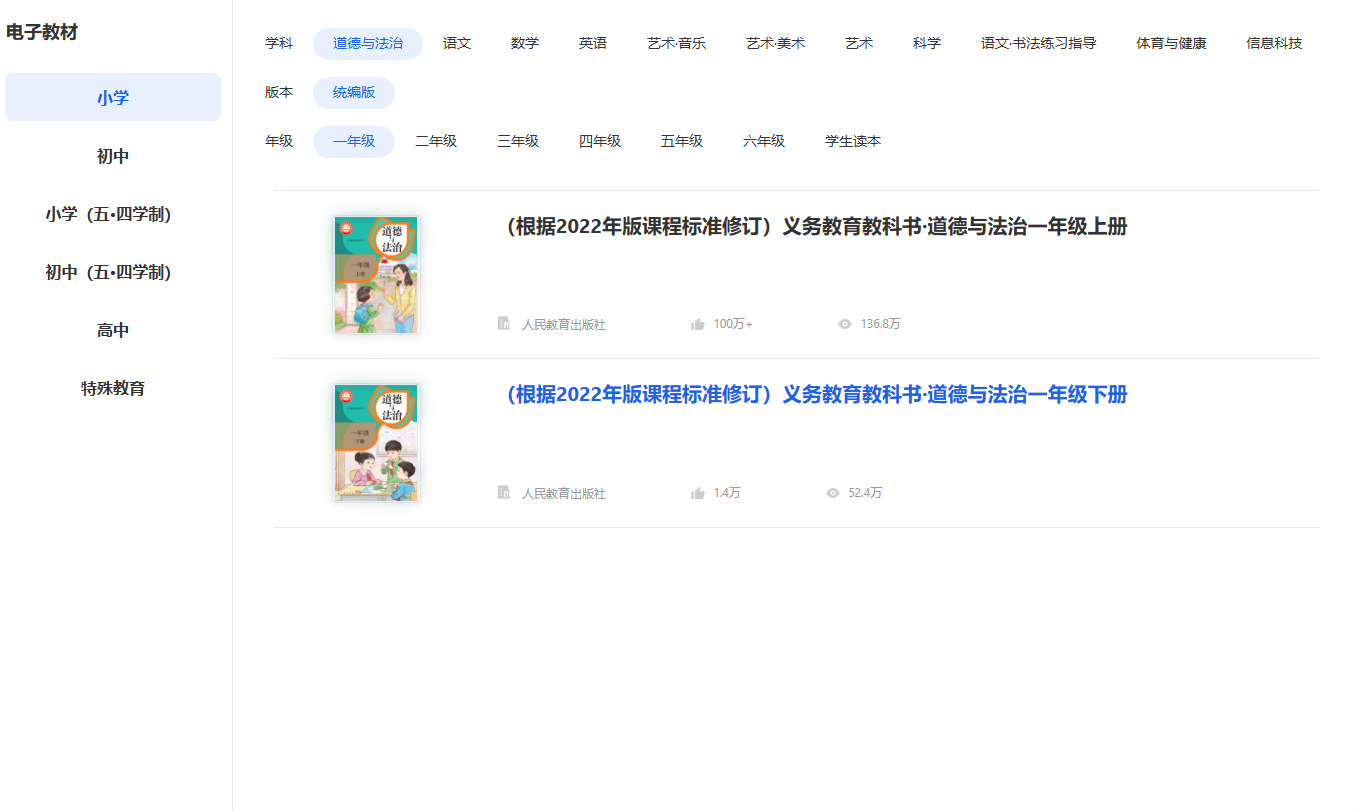
Task: Switch to the 初中 section in sidebar
Action: pos(112,155)
